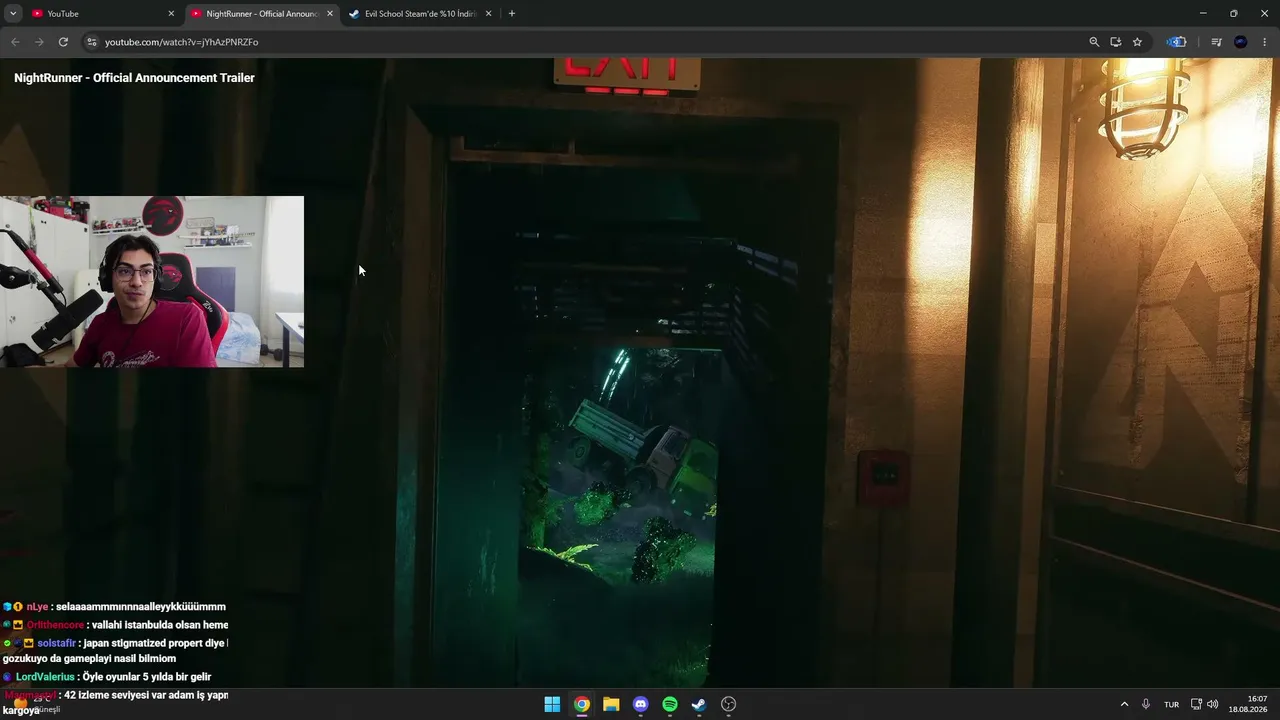Go forward to the next page
The height and width of the screenshot is (720, 1280).
coord(39,42)
